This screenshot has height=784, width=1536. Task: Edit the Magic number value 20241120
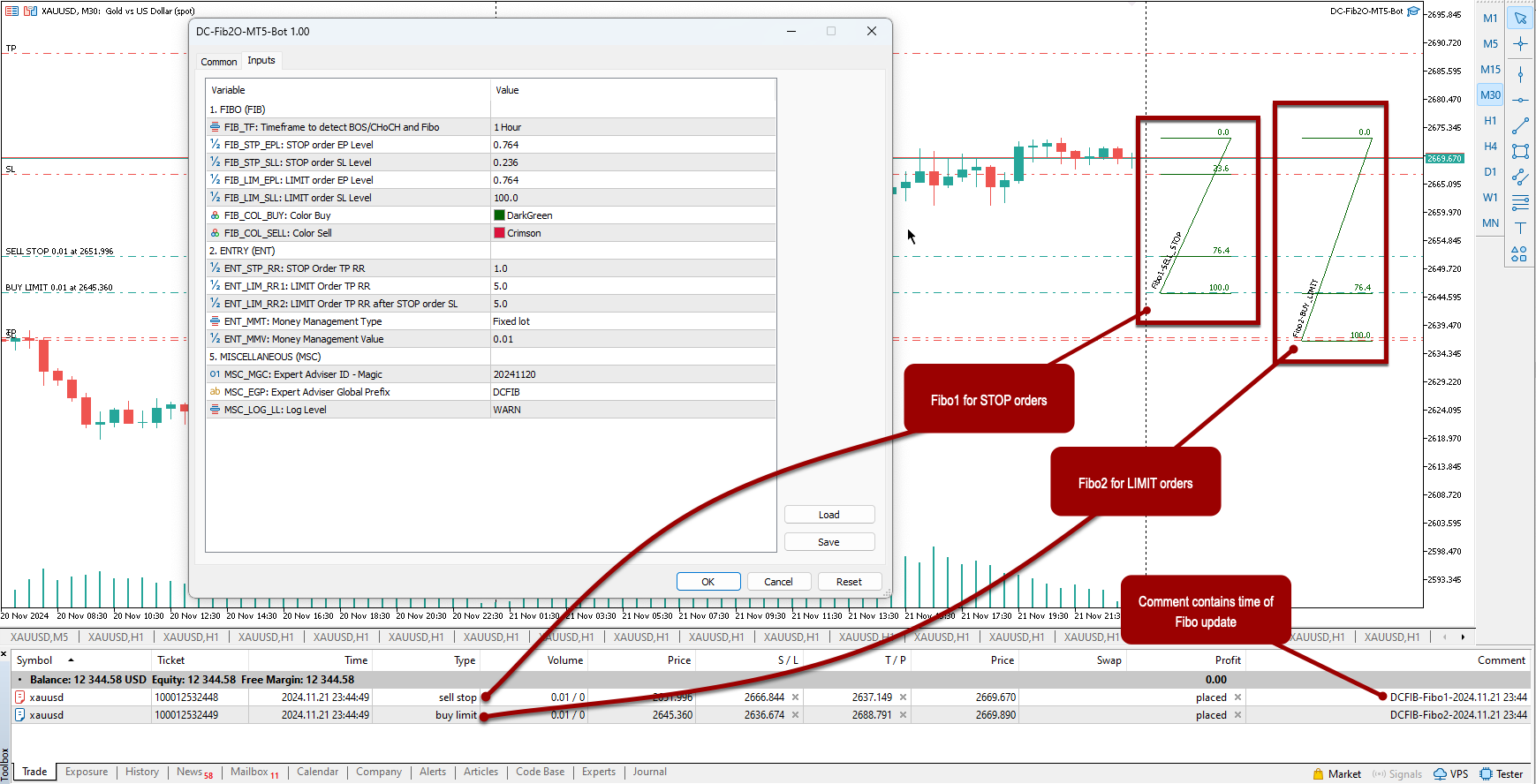point(632,374)
